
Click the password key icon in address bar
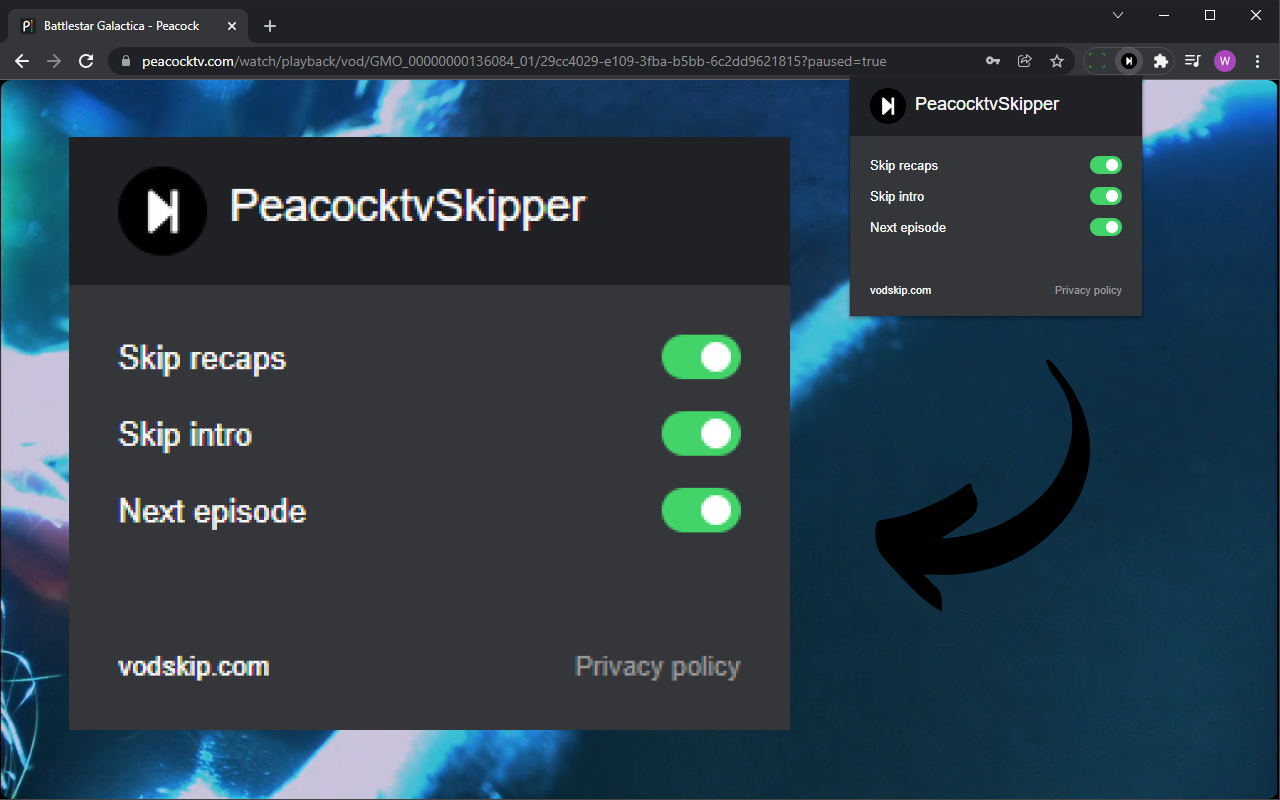coord(993,61)
